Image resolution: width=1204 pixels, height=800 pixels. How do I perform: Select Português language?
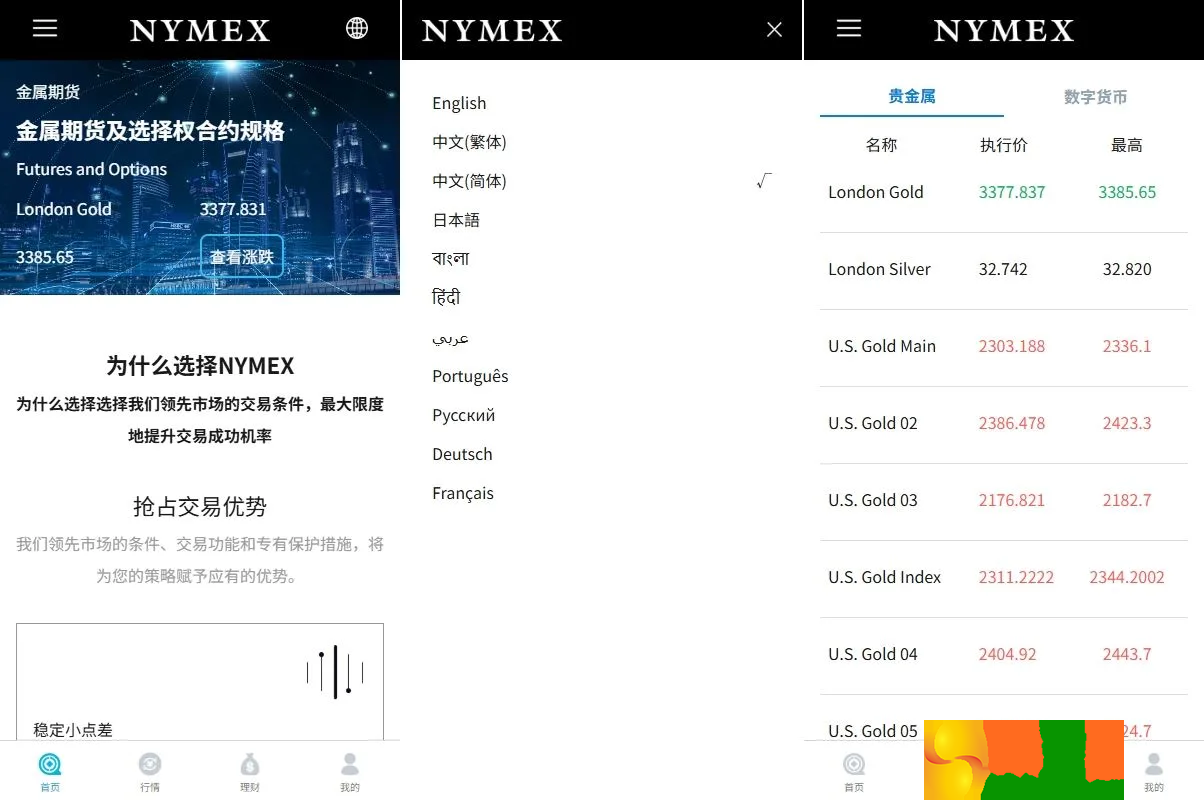click(x=470, y=376)
